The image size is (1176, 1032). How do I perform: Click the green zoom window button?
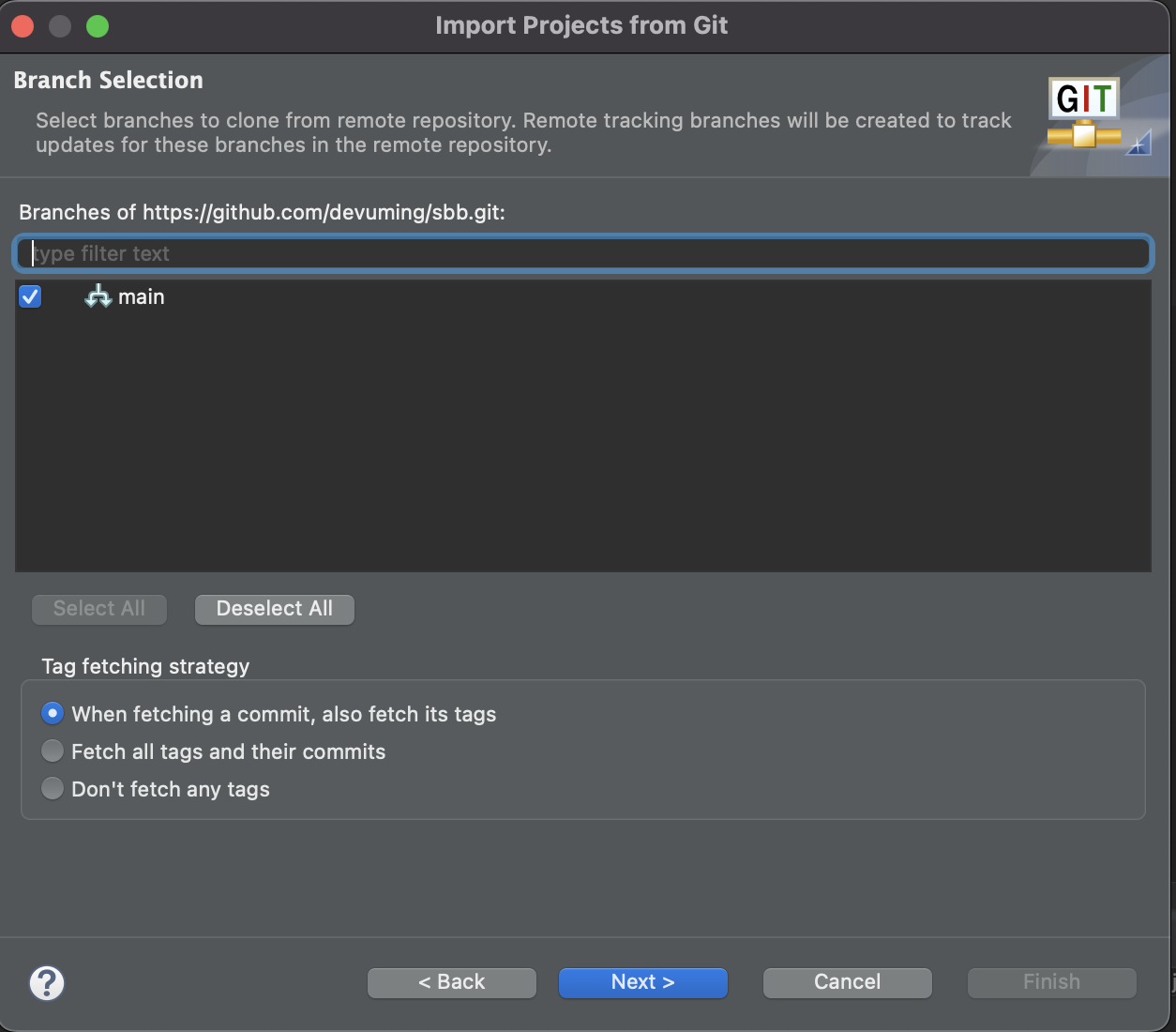[98, 26]
